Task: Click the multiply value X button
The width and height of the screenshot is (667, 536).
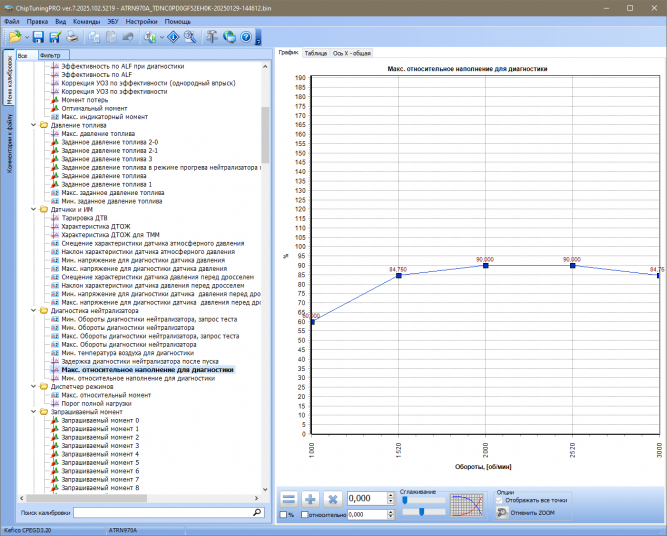Action: 333,499
